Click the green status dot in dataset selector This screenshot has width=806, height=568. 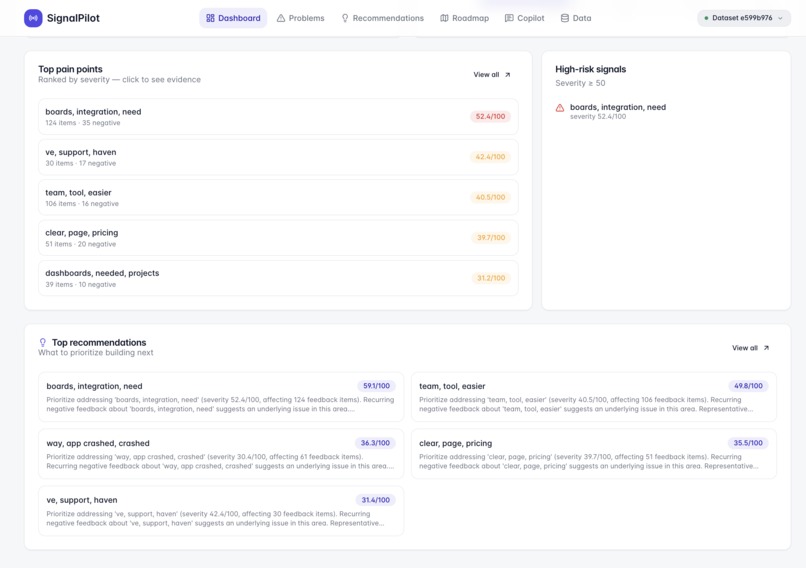(706, 18)
